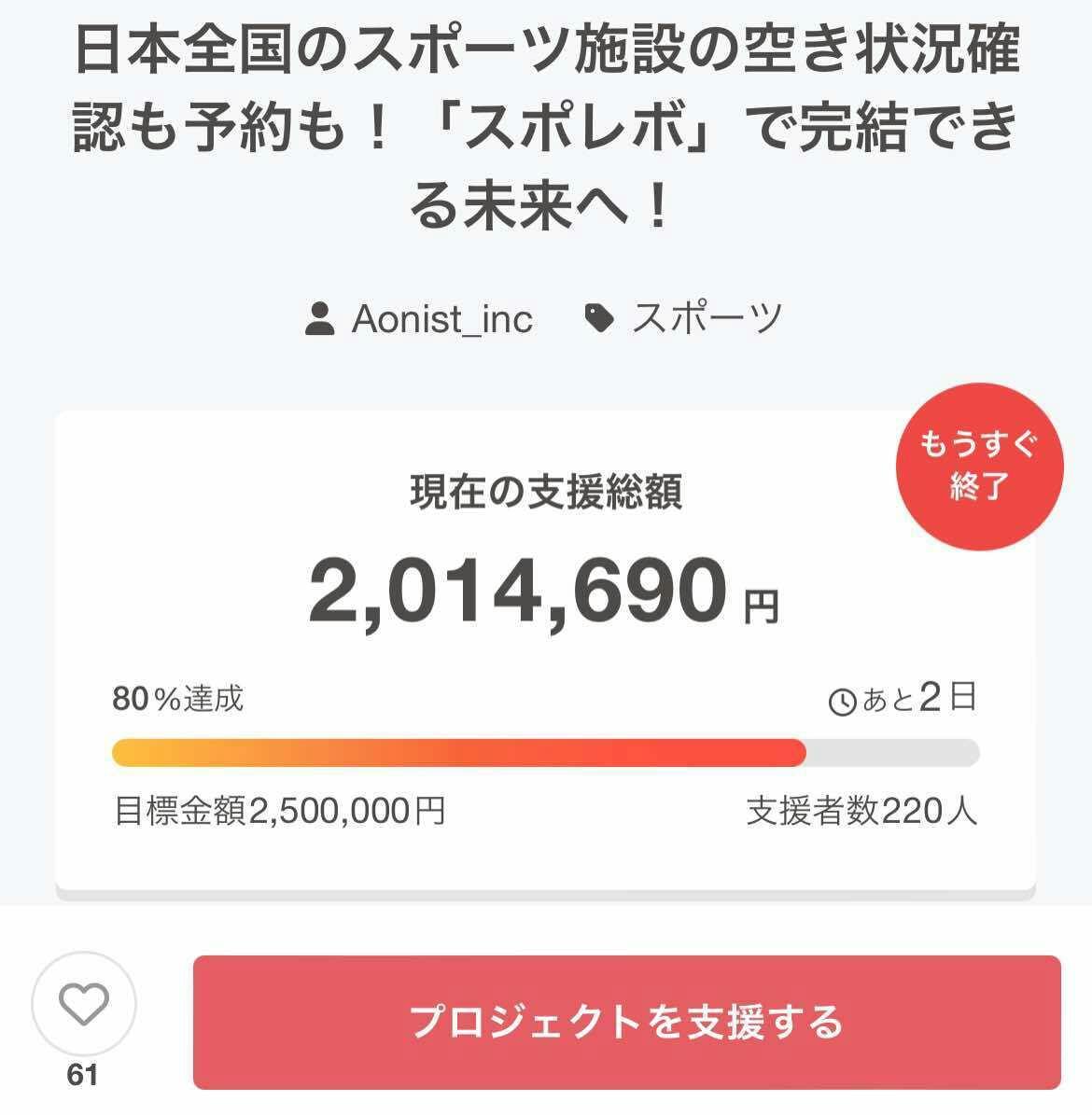
Task: Open the スポーツ category link
Action: [707, 319]
